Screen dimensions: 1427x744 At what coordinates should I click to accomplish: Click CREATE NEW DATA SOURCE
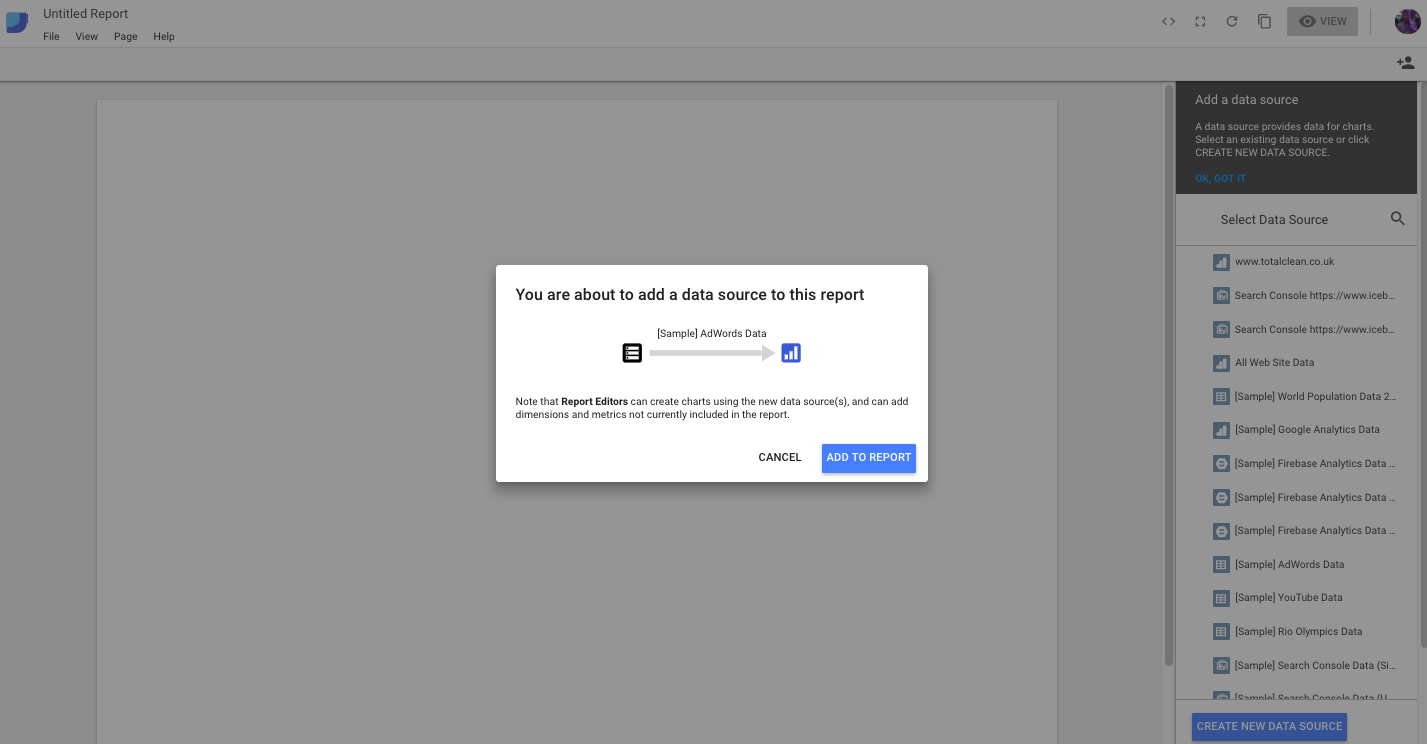pyautogui.click(x=1269, y=726)
